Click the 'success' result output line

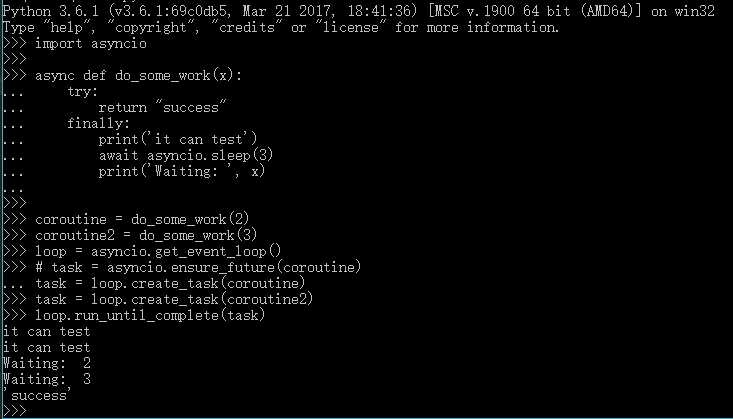tap(36, 395)
